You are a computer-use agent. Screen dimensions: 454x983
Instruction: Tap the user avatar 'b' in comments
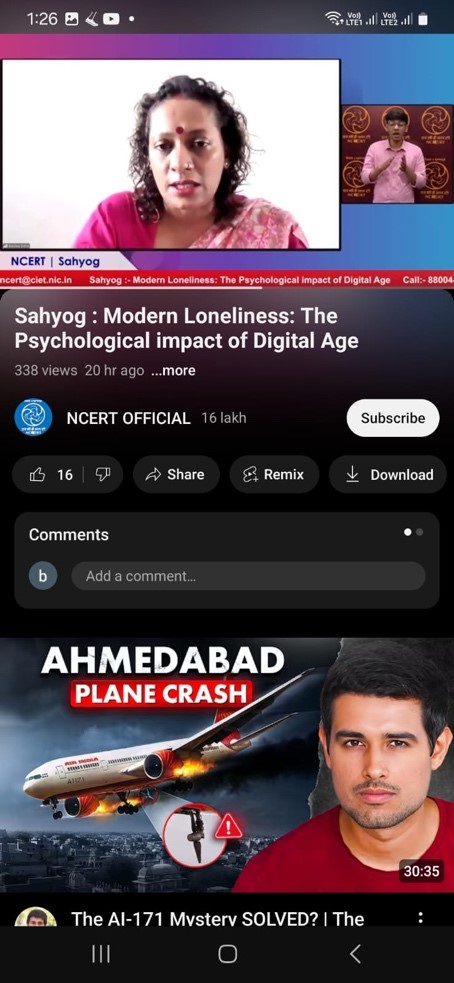click(x=43, y=576)
